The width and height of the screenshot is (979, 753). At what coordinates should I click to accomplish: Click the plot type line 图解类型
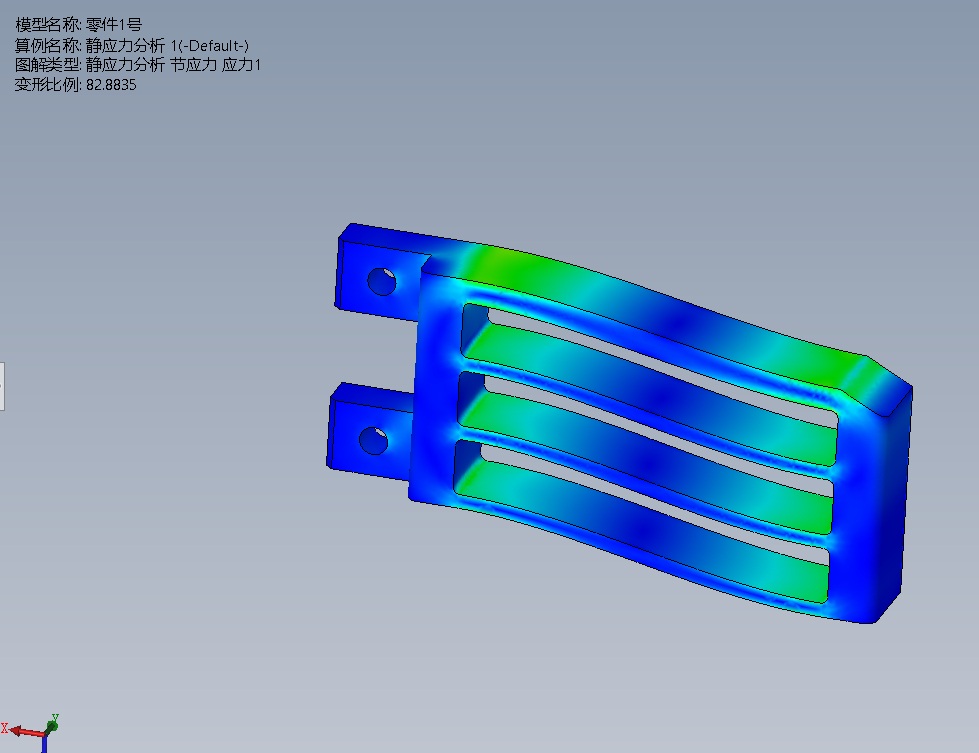click(x=138, y=65)
